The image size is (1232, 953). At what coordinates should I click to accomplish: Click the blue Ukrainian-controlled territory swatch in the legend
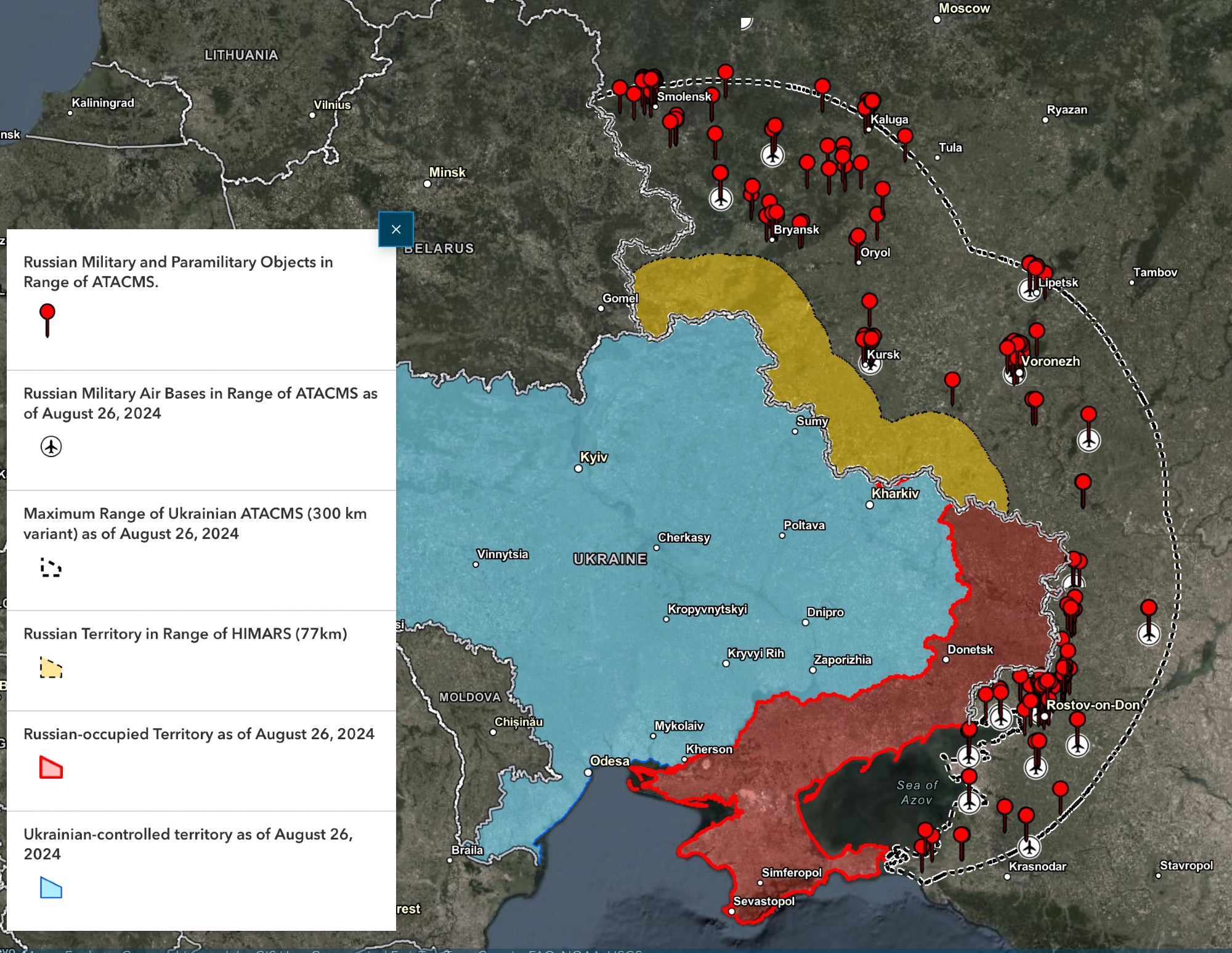point(51,888)
